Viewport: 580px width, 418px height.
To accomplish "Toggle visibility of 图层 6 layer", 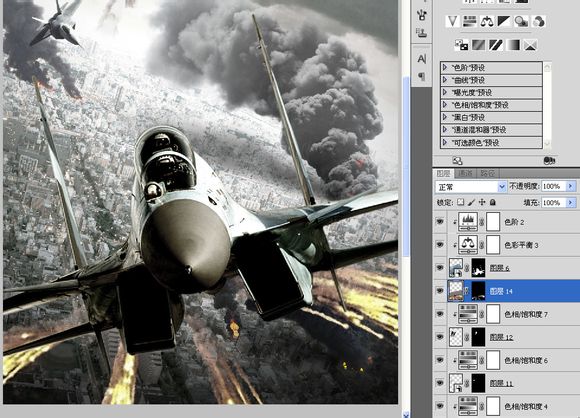I will (440, 267).
